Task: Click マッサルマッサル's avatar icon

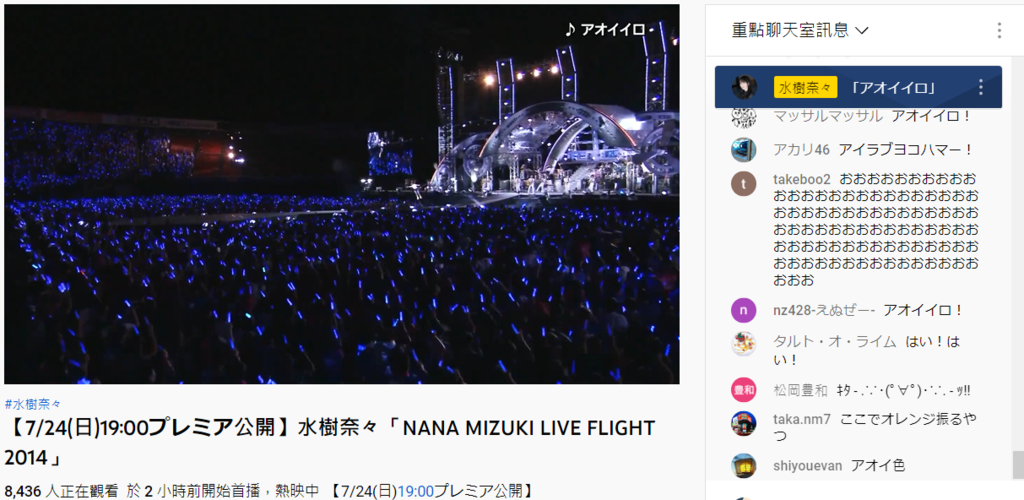Action: coord(744,117)
